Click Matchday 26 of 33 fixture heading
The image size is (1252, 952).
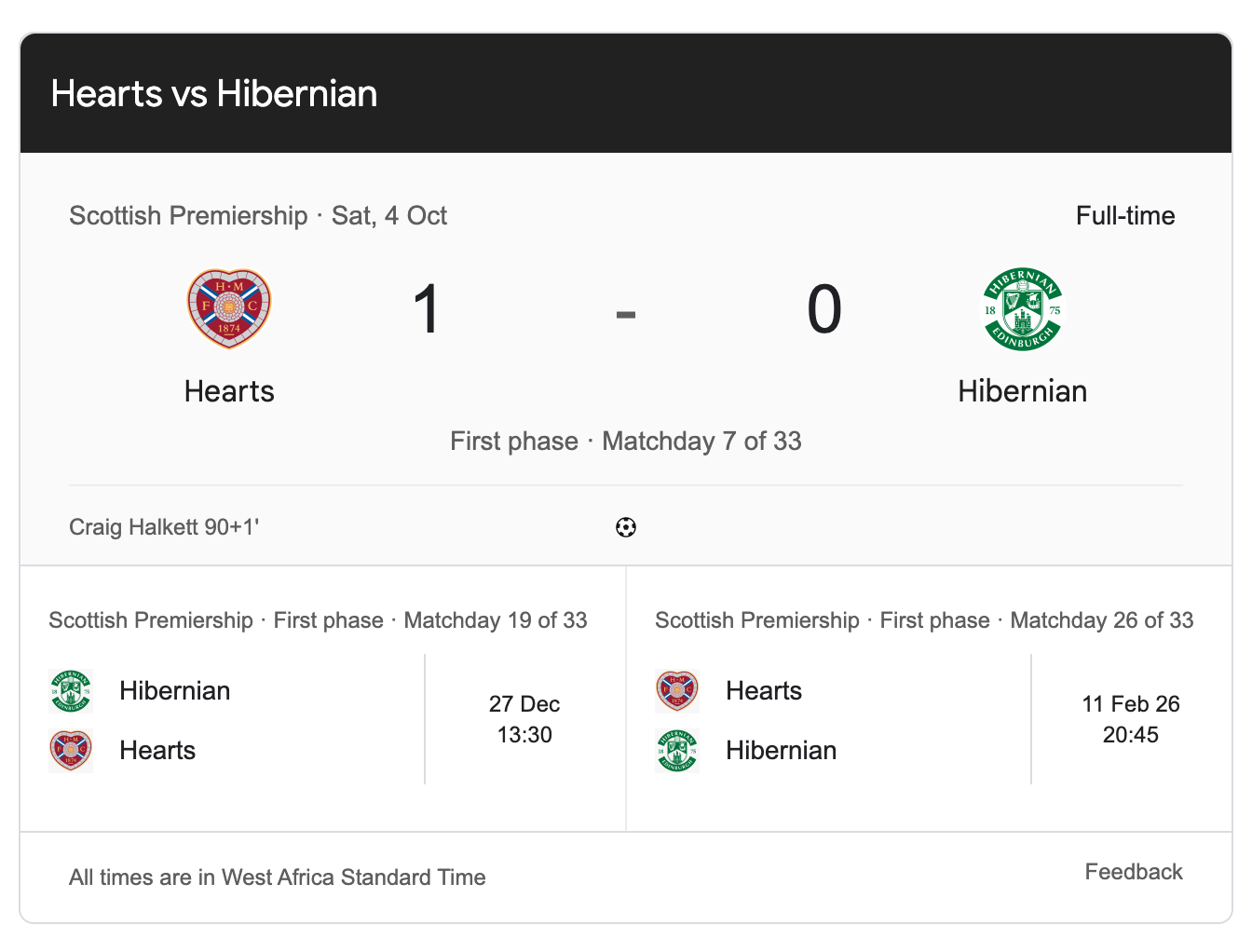coord(924,620)
